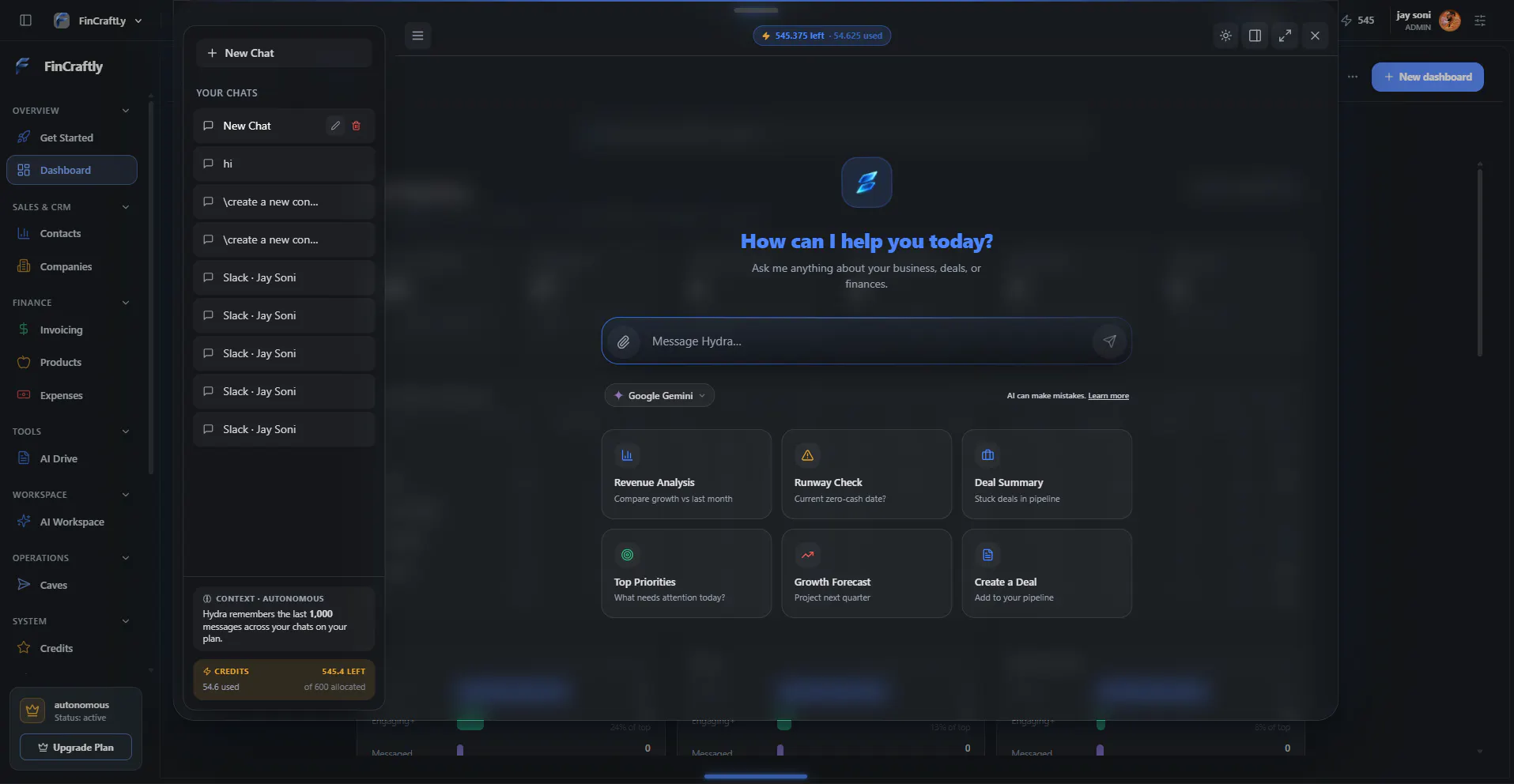Collapse the Overview section chevron
The width and height of the screenshot is (1514, 784).
[126, 111]
